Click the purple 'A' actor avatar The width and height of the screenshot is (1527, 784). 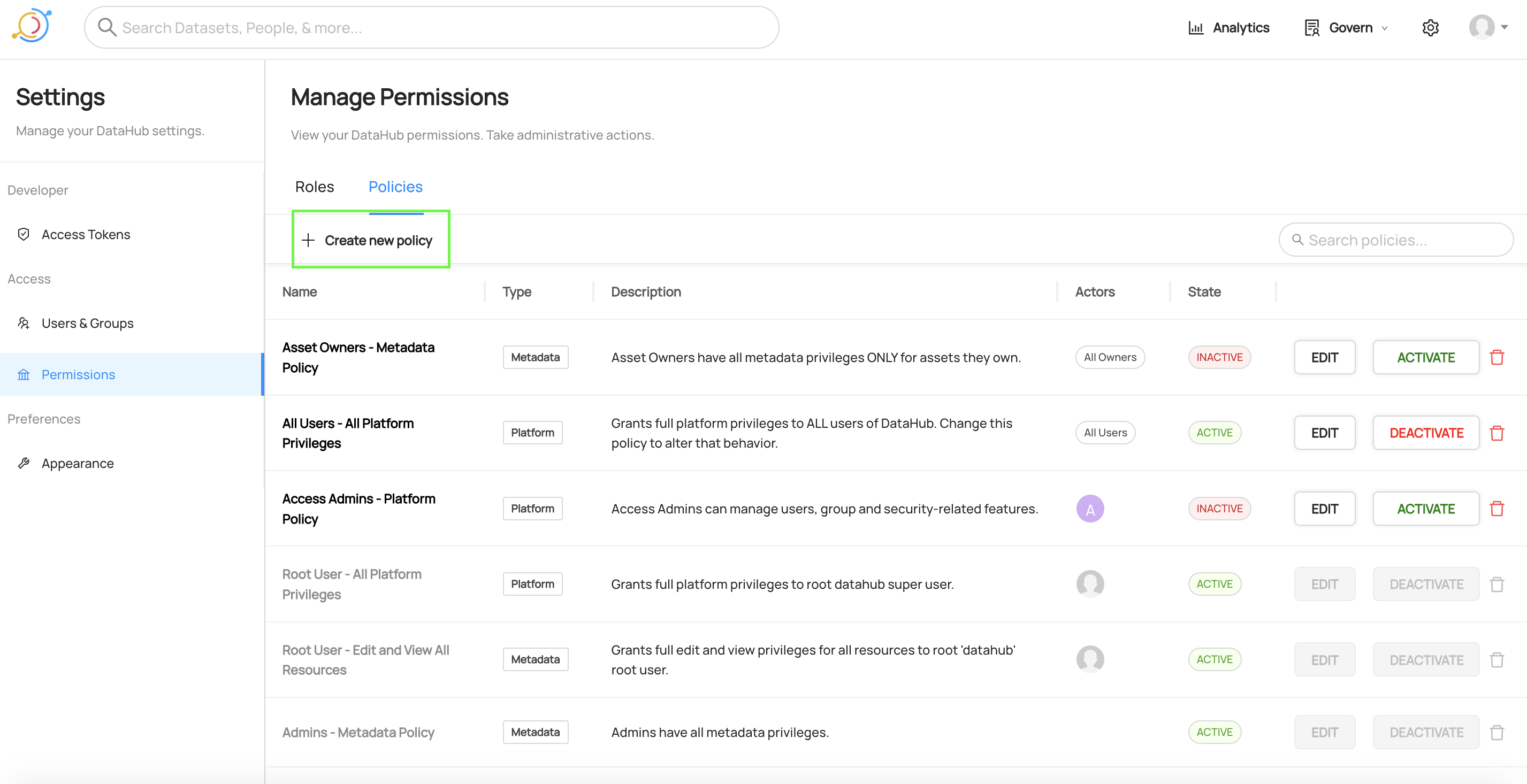[x=1089, y=509]
